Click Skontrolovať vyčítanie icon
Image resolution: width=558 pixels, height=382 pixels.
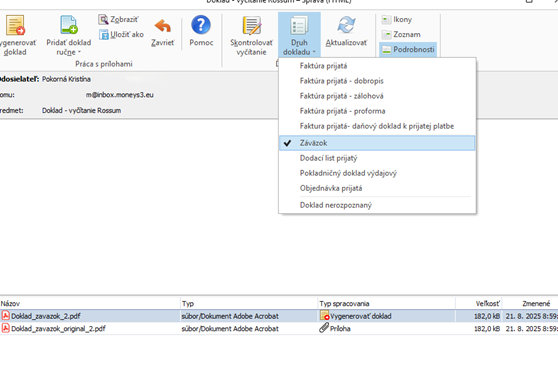click(252, 26)
